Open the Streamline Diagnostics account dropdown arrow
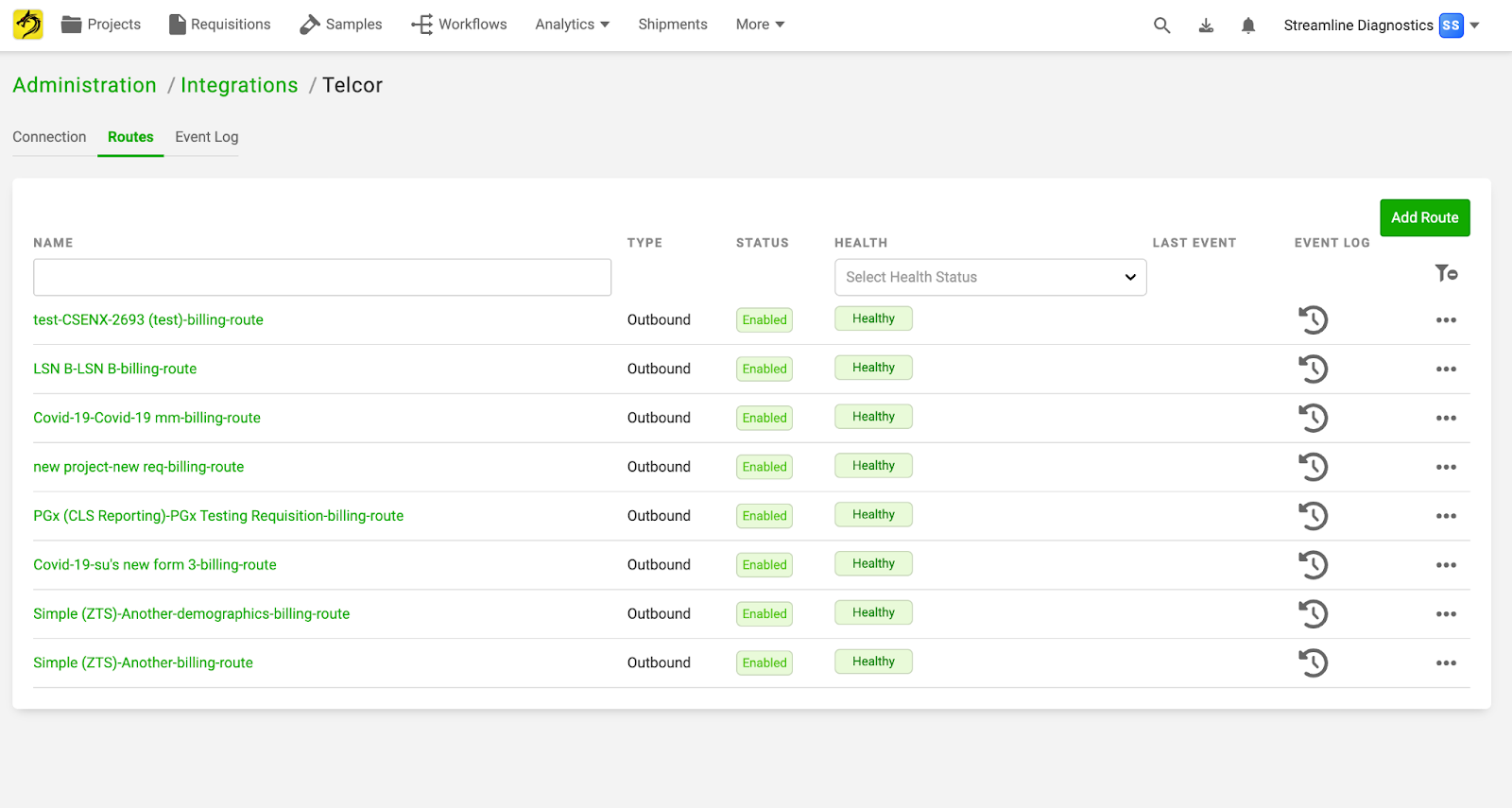Viewport: 1512px width, 808px height. 1474,26
